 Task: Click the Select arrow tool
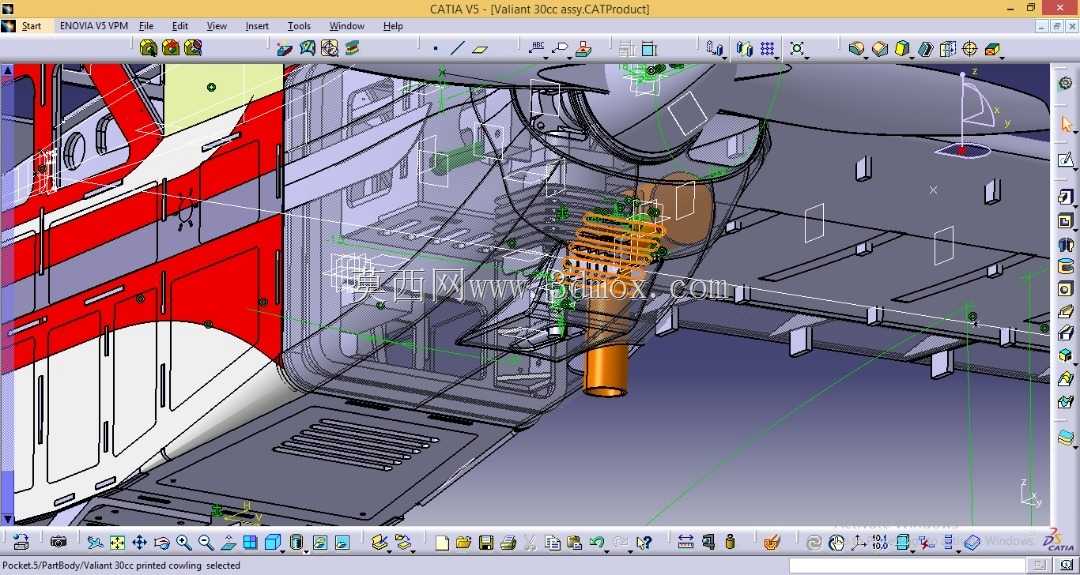click(x=1065, y=124)
